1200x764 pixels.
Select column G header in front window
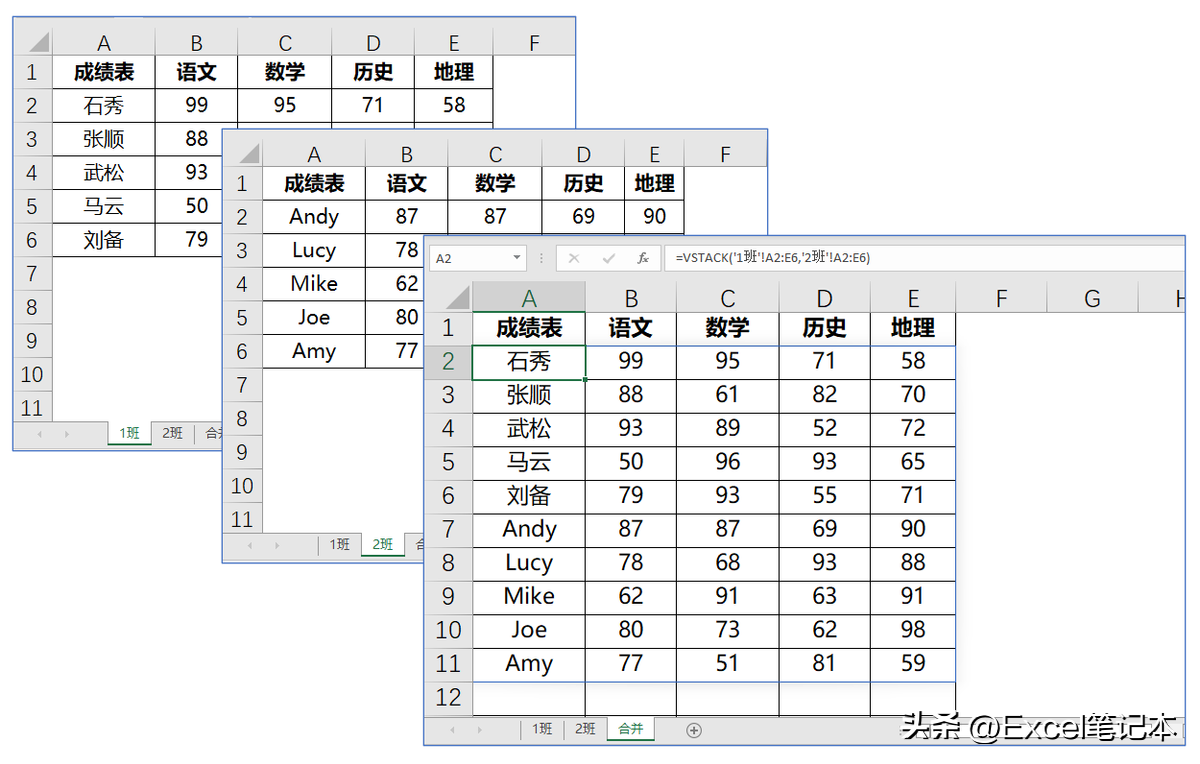coord(1092,298)
